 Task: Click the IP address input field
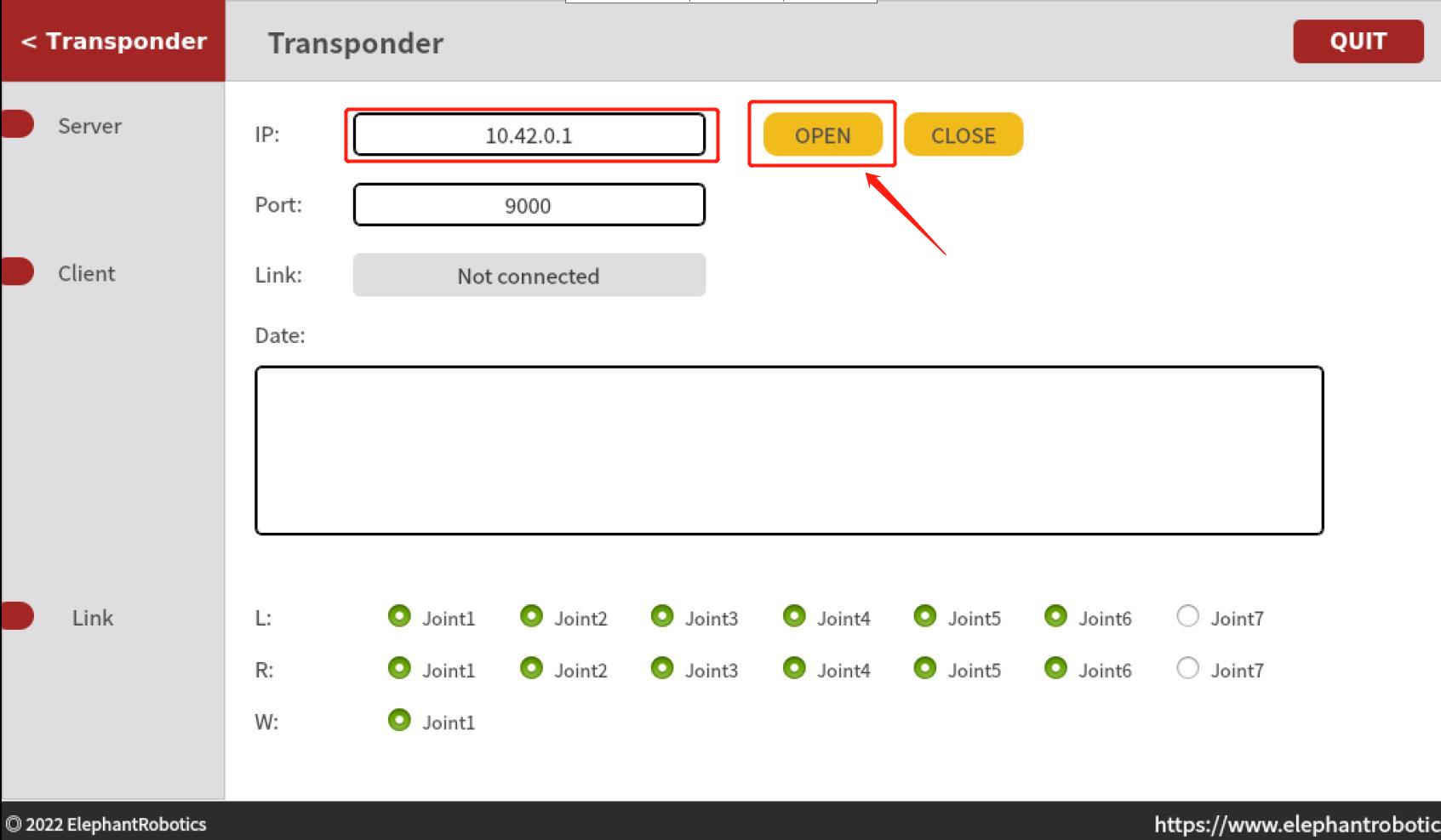[x=529, y=135]
